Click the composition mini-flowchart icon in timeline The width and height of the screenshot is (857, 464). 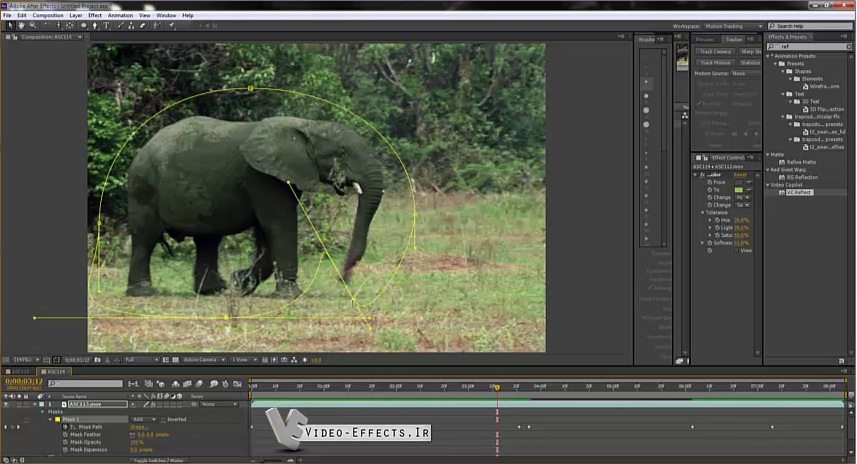coord(133,384)
